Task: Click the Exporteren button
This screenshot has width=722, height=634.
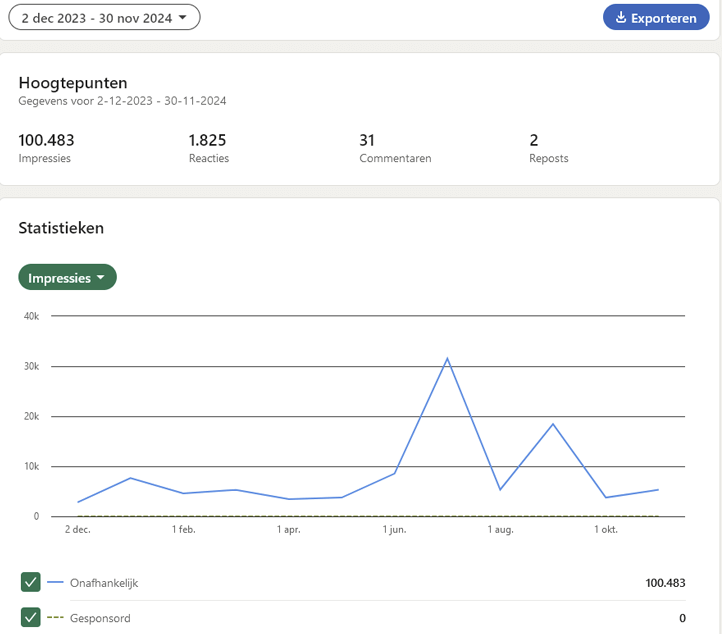Action: click(x=656, y=18)
